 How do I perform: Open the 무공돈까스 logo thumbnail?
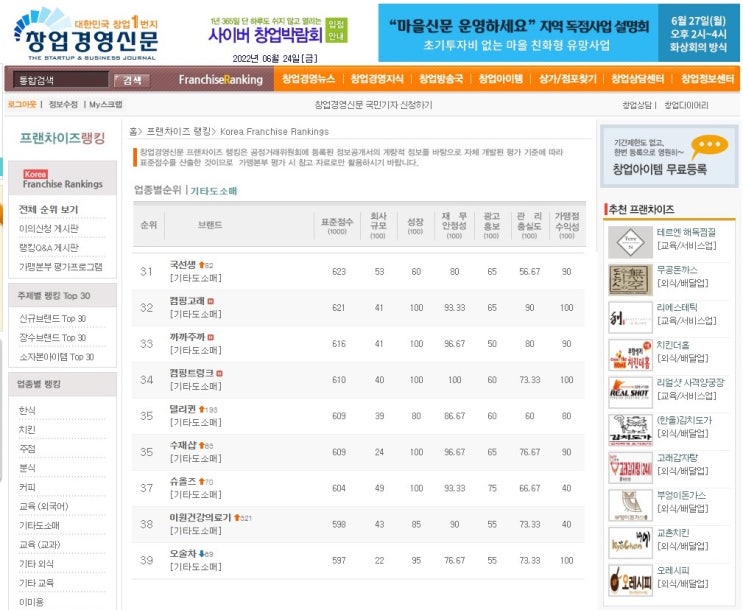click(x=630, y=280)
